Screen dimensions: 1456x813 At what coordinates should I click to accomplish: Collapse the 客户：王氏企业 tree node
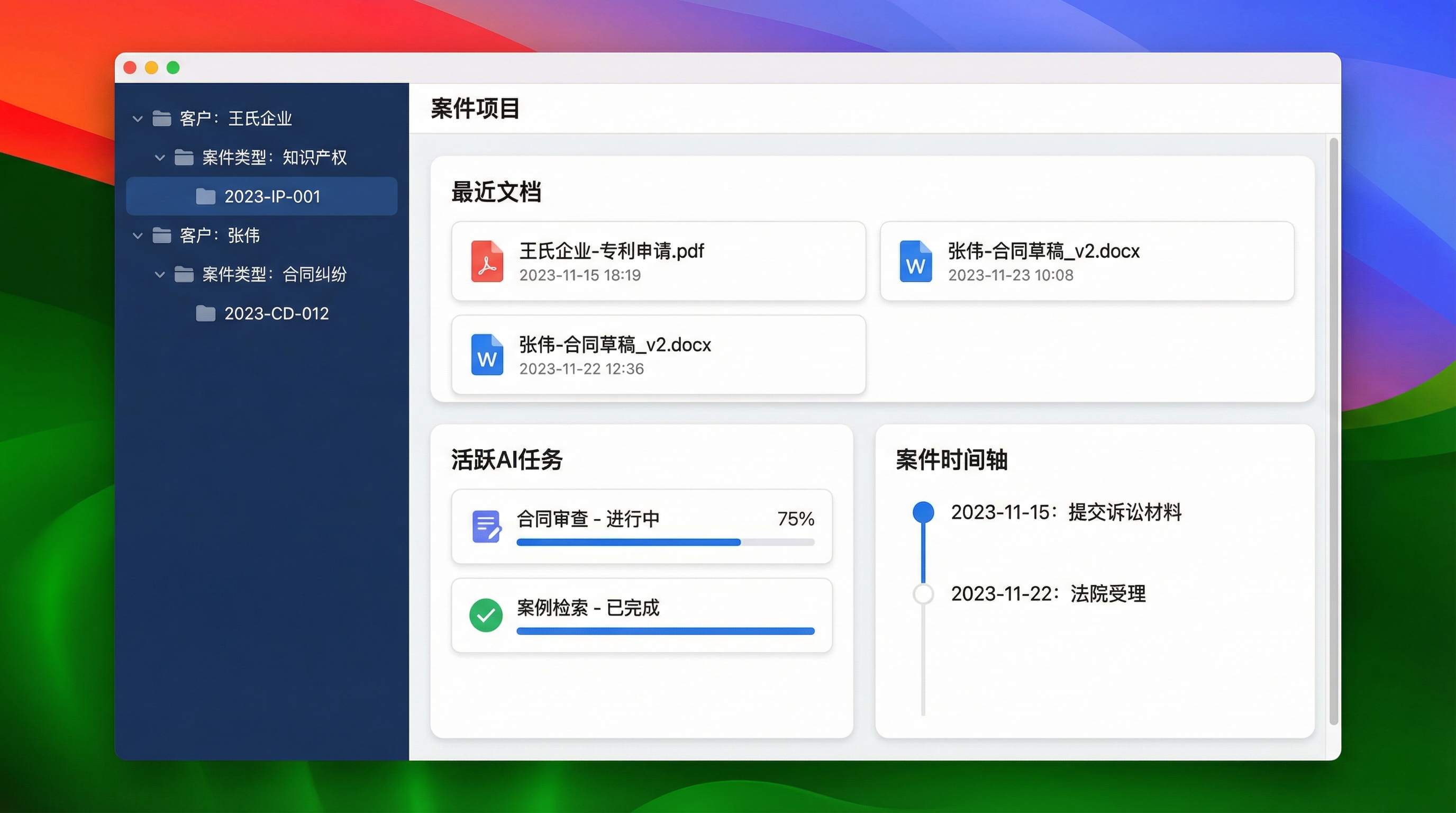[x=138, y=119]
